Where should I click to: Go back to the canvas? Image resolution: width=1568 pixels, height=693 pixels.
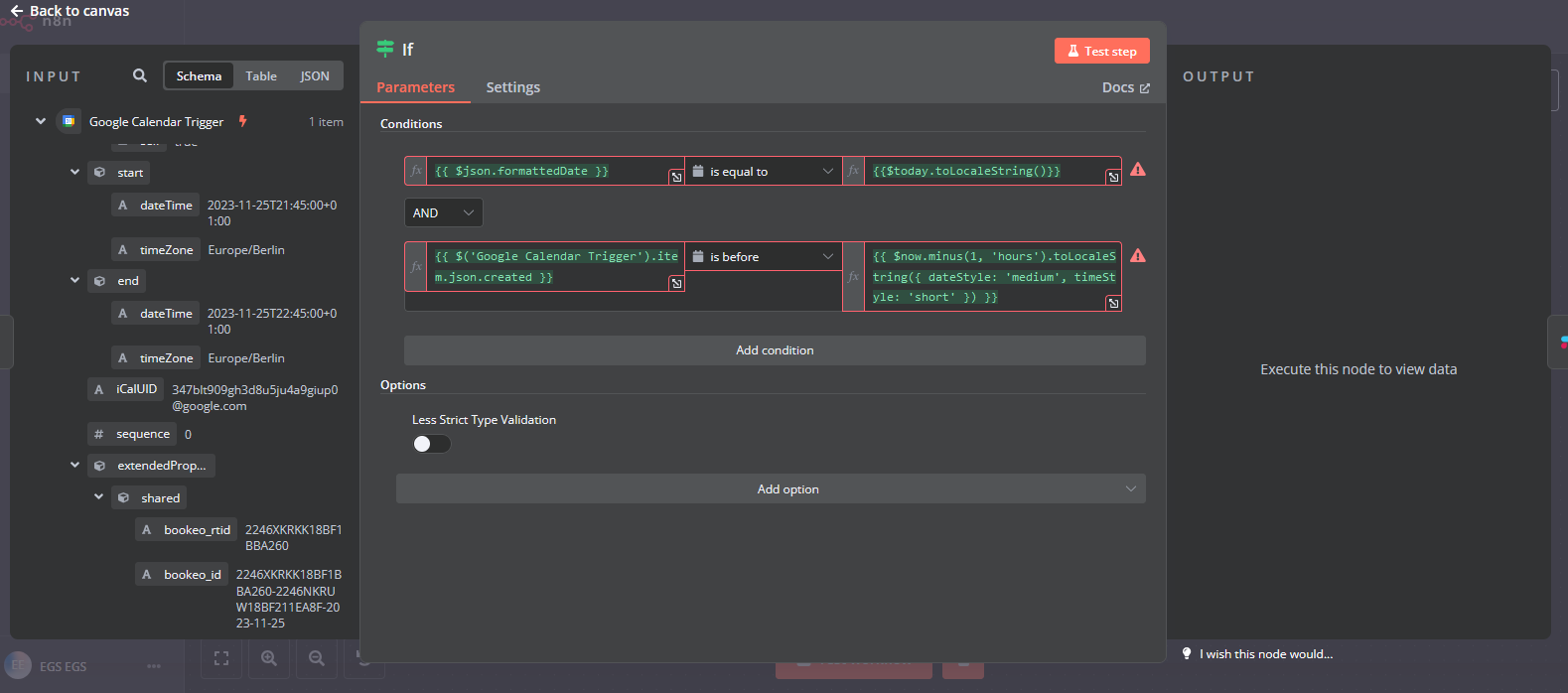point(70,11)
